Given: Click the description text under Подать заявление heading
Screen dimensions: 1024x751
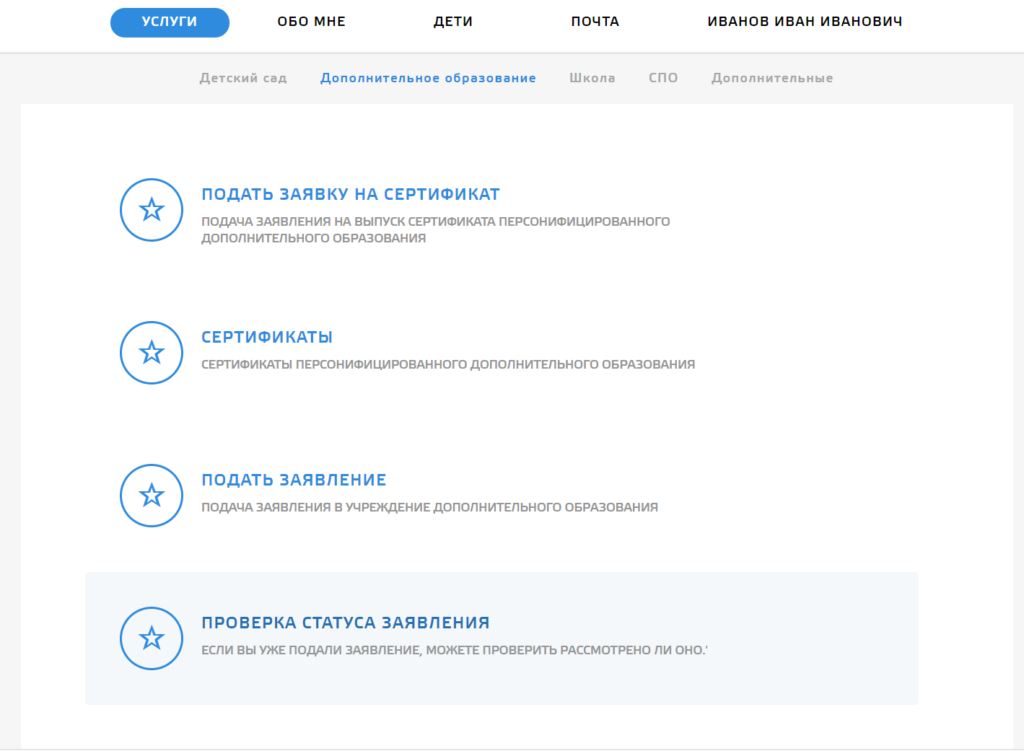Looking at the screenshot, I should (x=430, y=508).
